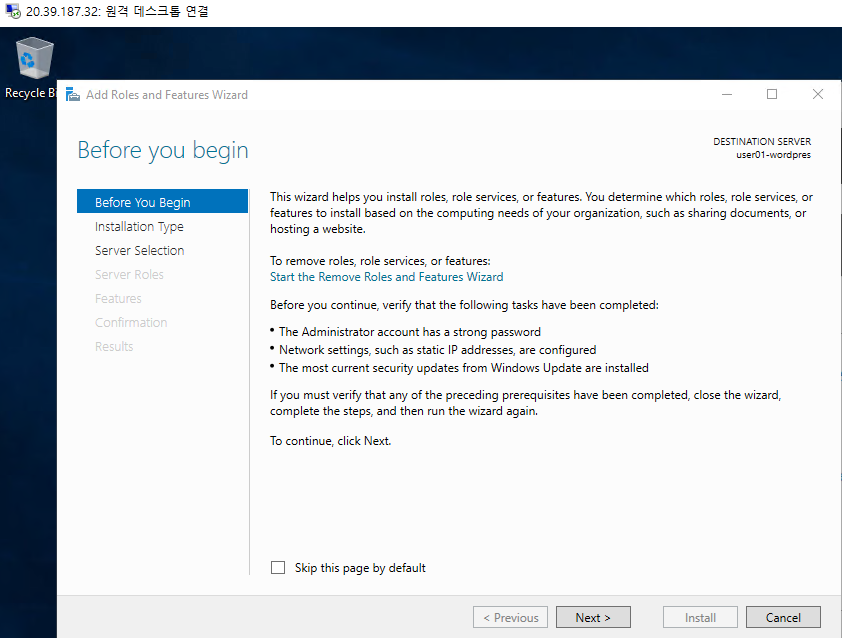Maximize the wizard window
842x638 pixels.
pyautogui.click(x=772, y=95)
